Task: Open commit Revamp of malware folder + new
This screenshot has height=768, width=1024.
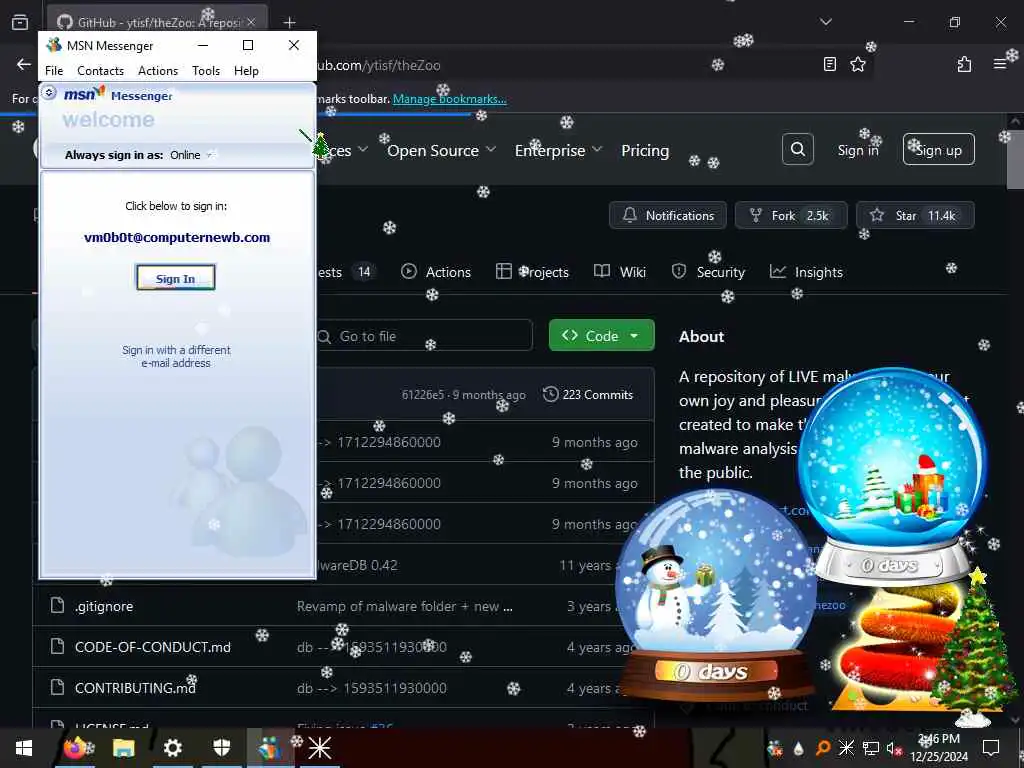Action: tap(404, 606)
